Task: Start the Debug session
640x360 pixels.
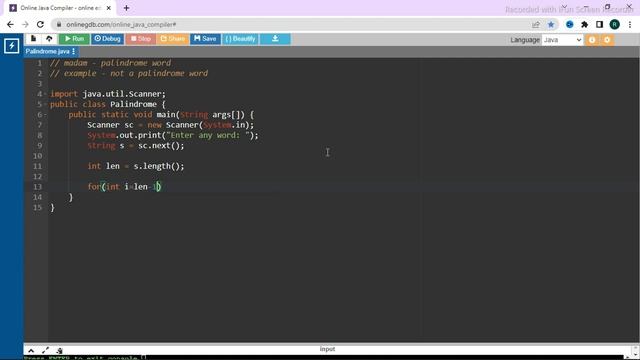Action: click(107, 39)
